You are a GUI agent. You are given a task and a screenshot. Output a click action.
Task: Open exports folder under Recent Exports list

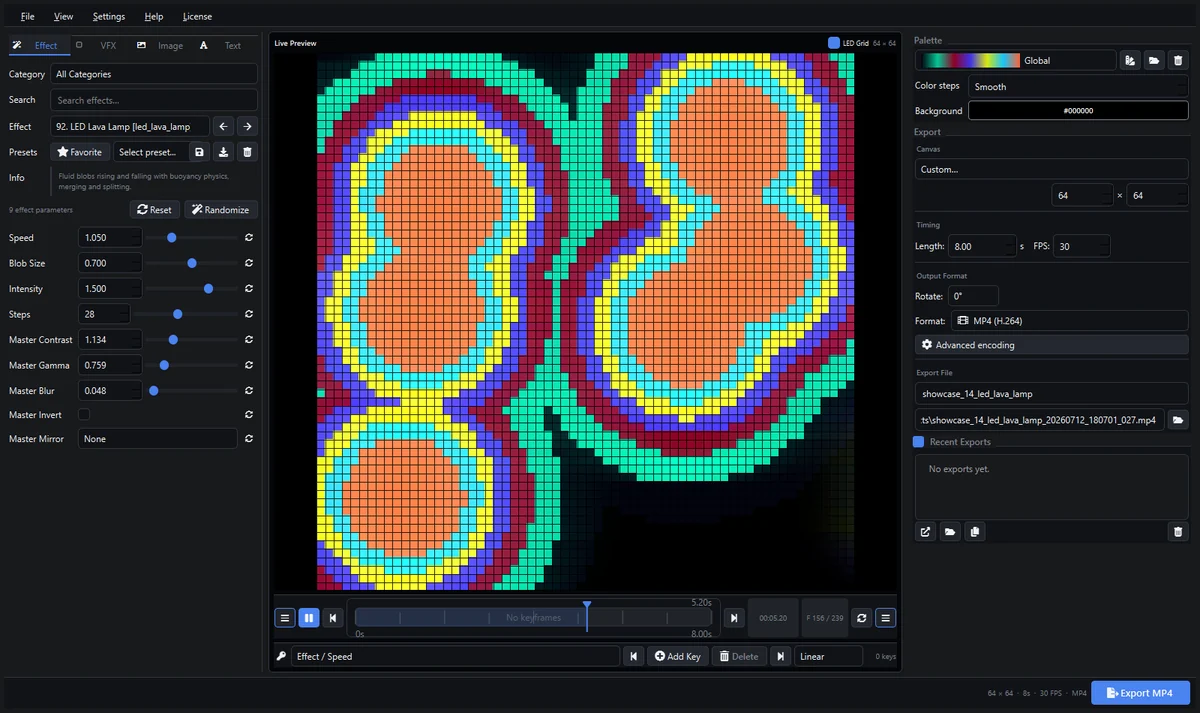950,532
